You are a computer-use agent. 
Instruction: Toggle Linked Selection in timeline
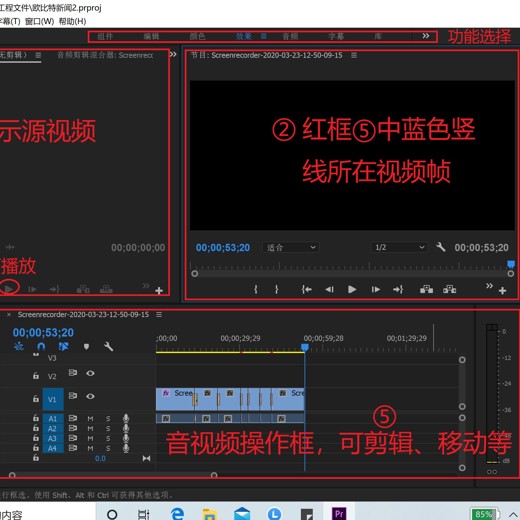tap(64, 347)
